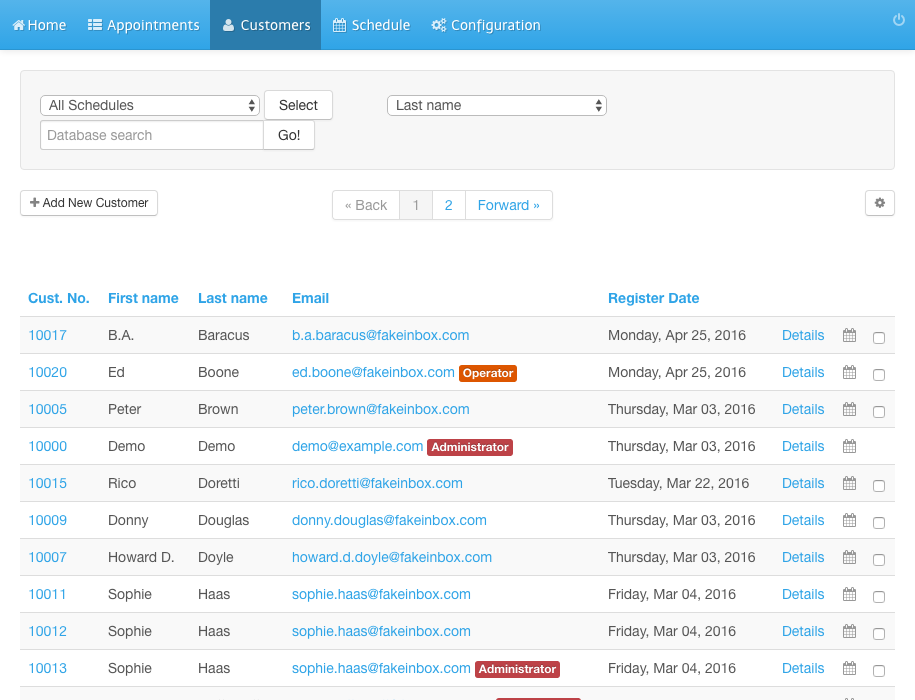Open calendar icon for customer 10013 row
This screenshot has height=700, width=915.
(x=850, y=668)
